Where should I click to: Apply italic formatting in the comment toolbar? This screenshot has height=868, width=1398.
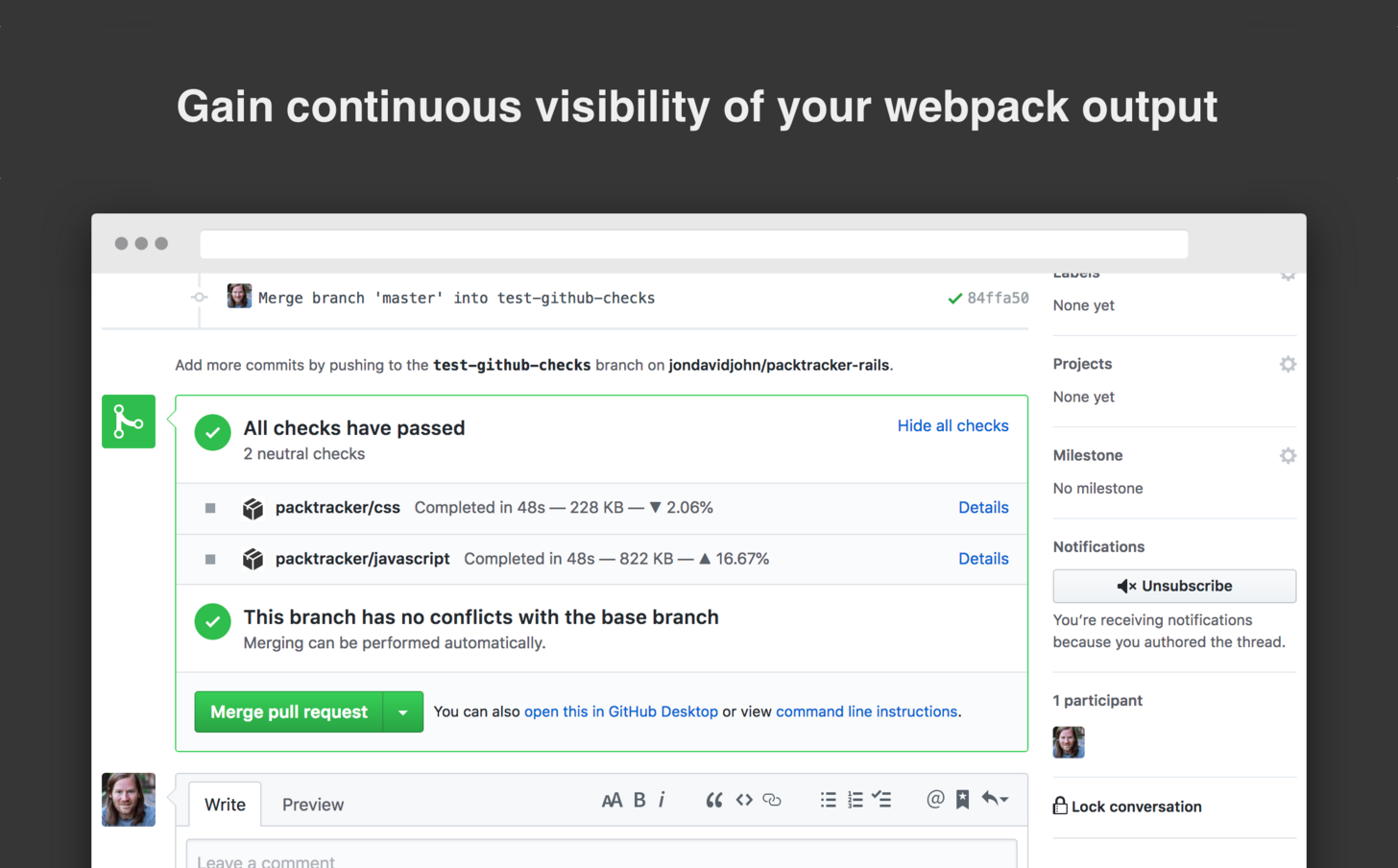(663, 799)
